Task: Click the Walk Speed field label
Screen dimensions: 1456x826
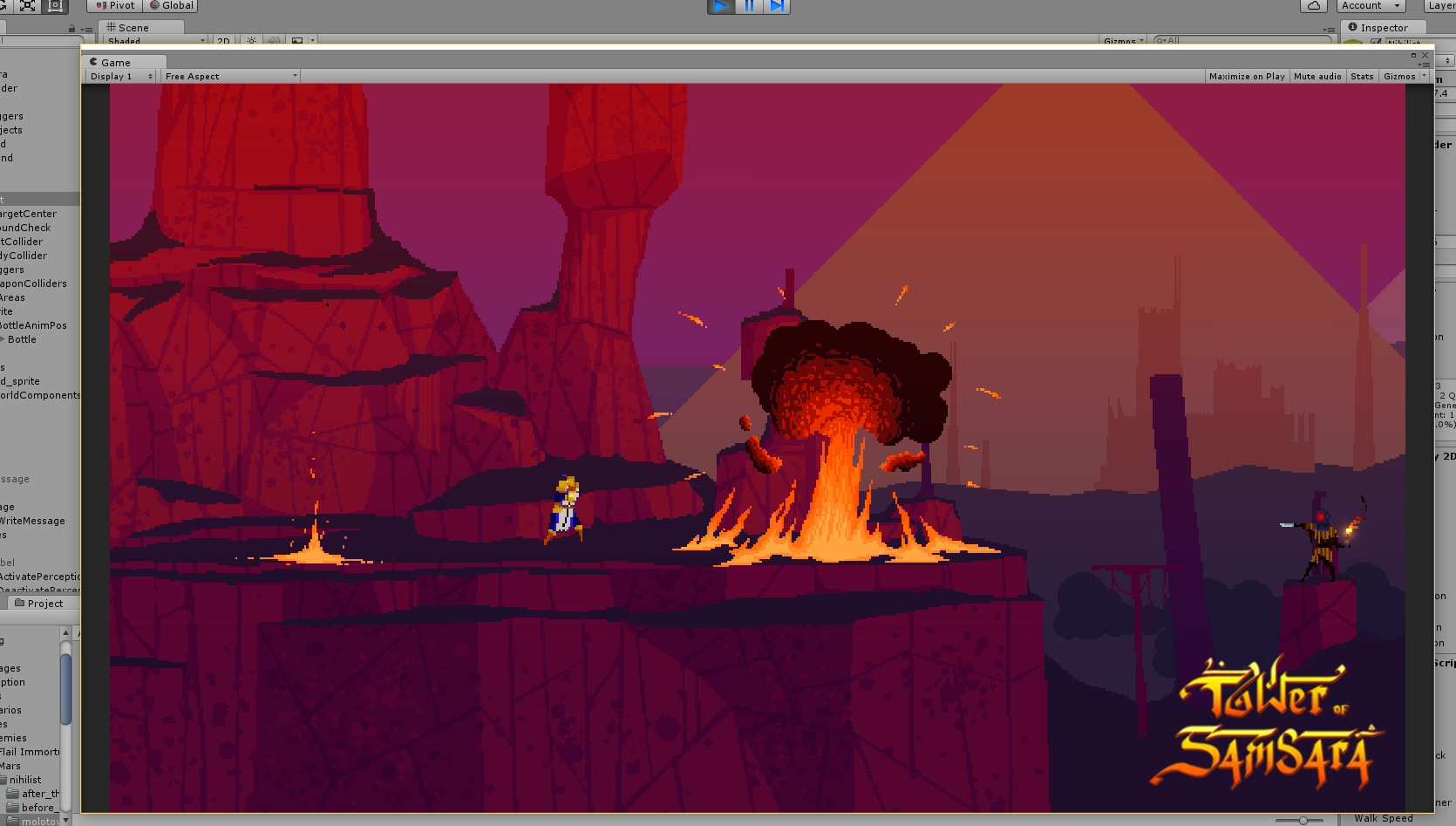Action: click(1384, 818)
